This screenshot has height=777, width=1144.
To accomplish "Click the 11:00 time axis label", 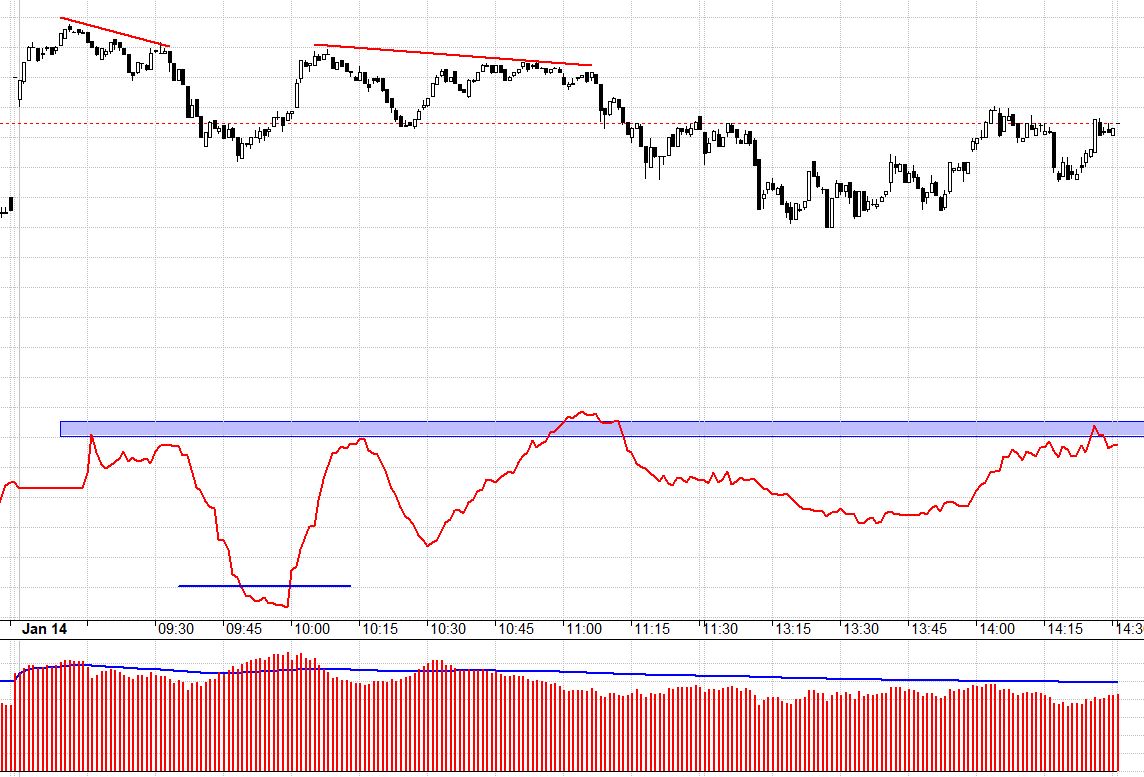I will coord(584,629).
